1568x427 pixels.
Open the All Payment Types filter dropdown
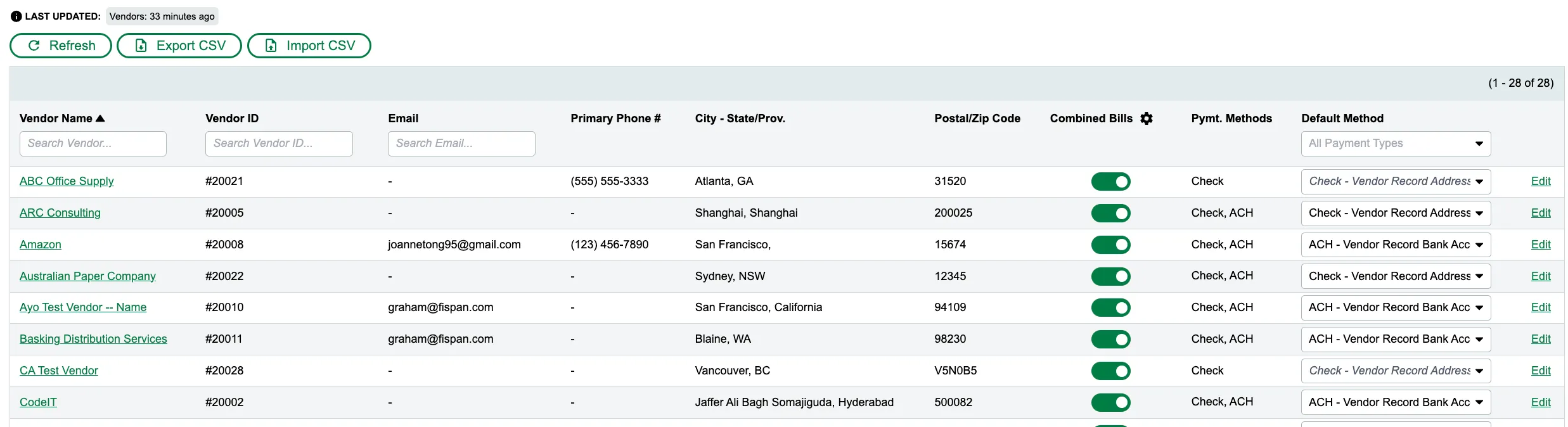(x=1396, y=144)
